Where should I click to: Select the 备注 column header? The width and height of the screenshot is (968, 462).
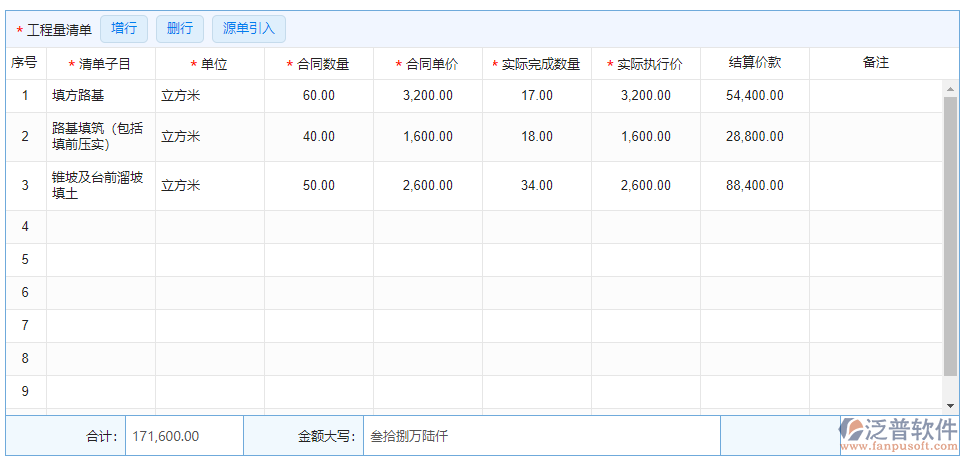pyautogui.click(x=875, y=63)
